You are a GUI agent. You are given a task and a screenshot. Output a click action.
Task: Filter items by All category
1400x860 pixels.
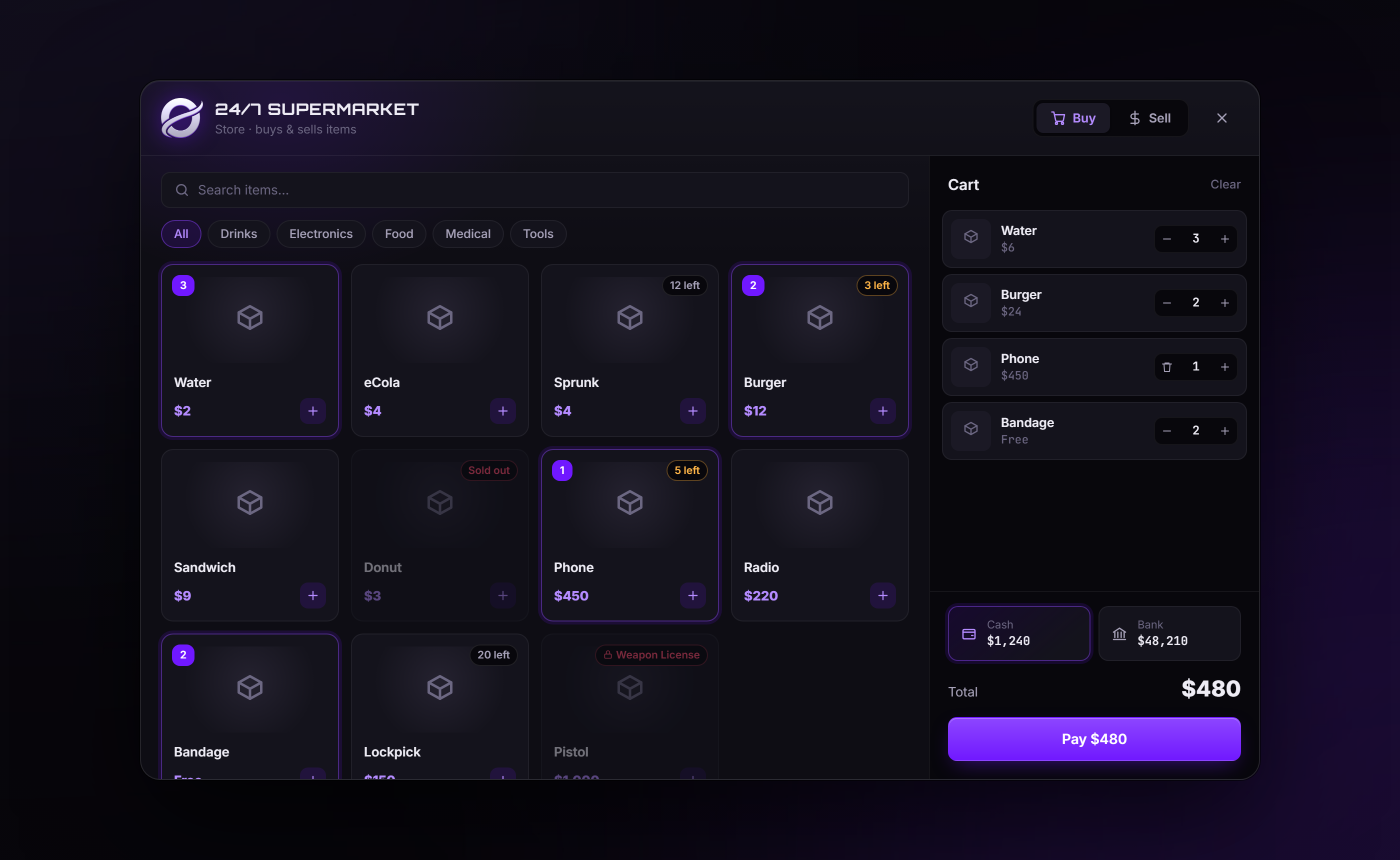(x=181, y=234)
